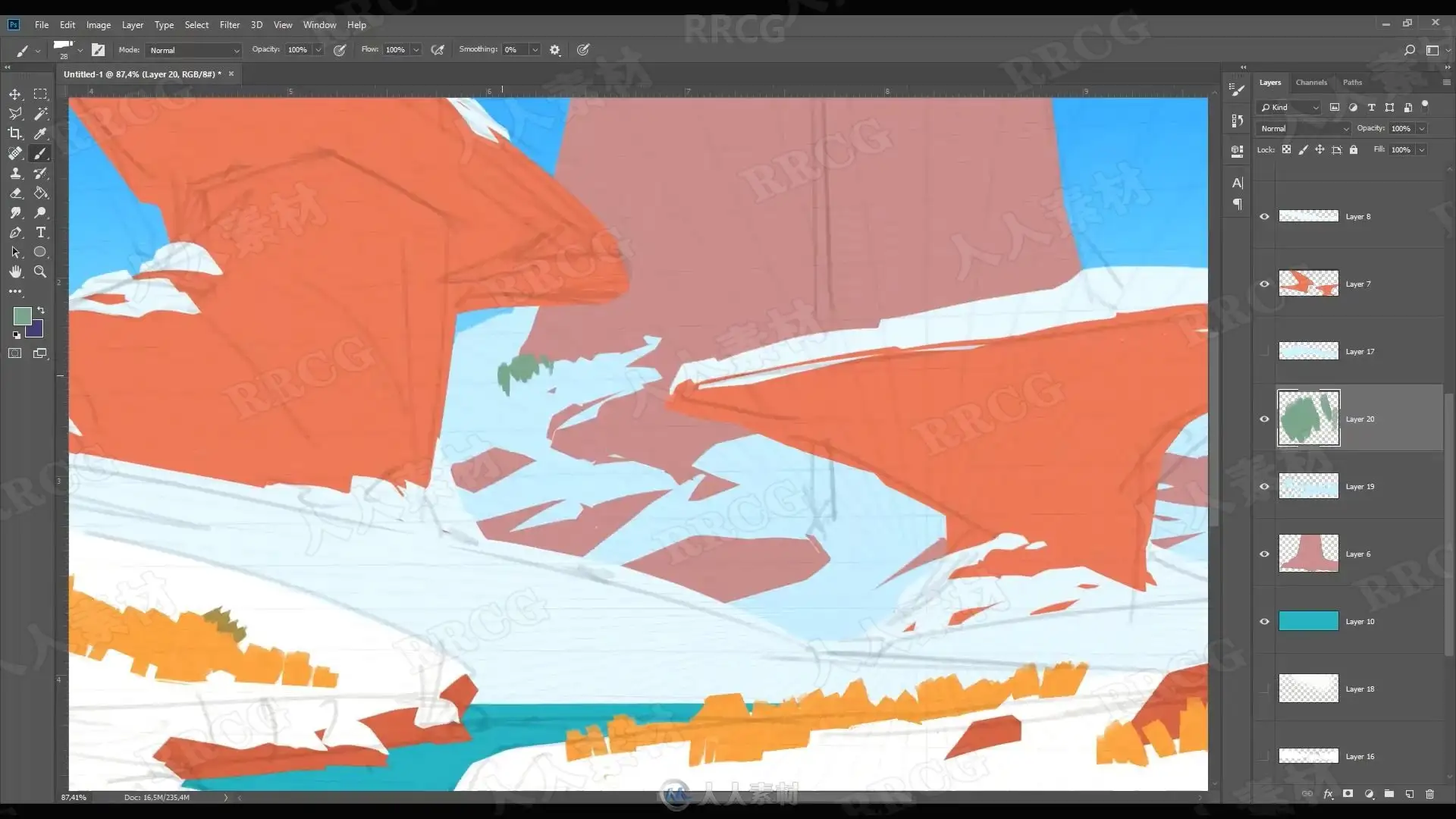Open Paragraph panel from side dock
This screenshot has width=1456, height=819.
point(1238,204)
